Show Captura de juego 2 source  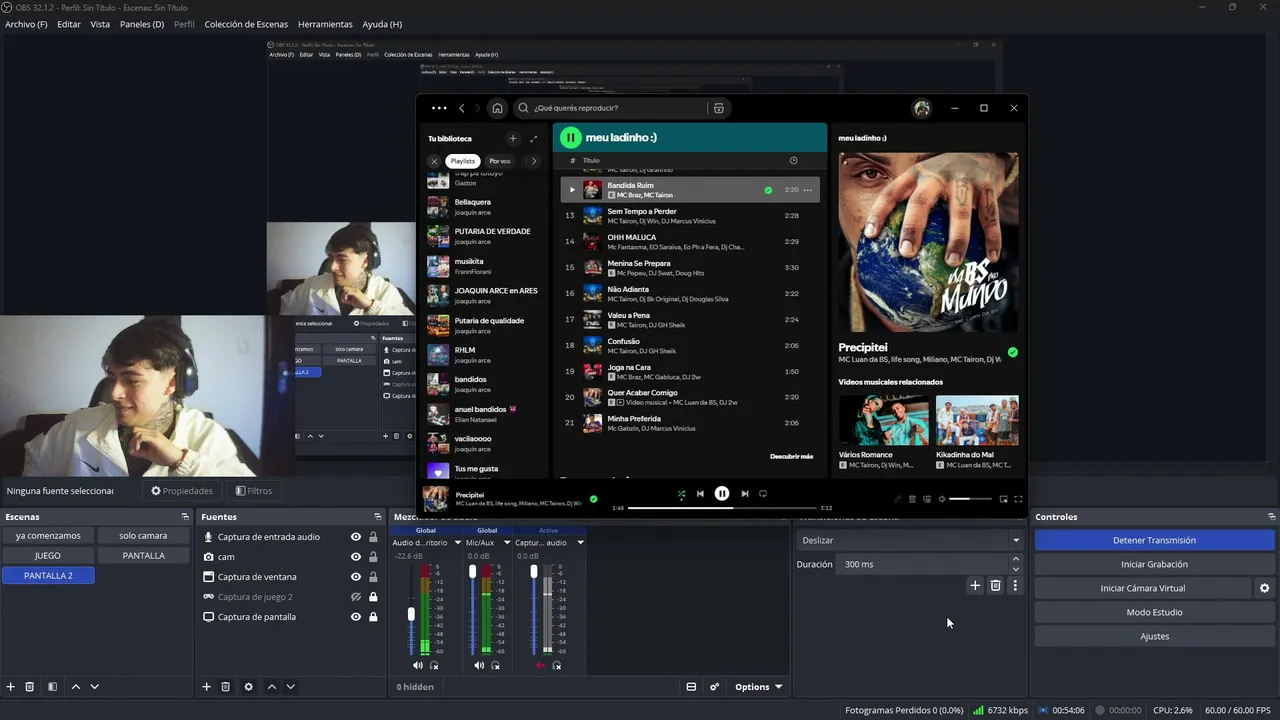coord(356,597)
